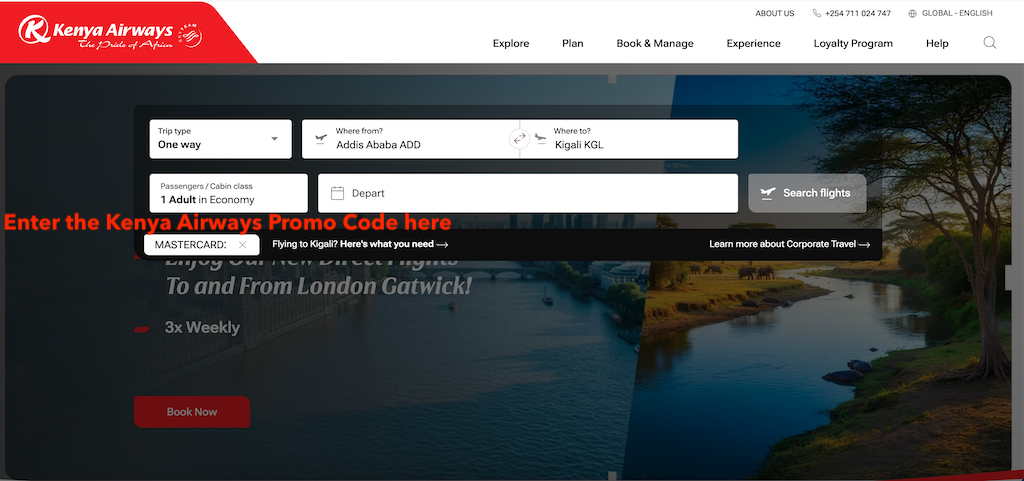The width and height of the screenshot is (1024, 481).
Task: Open the Global - English region selector
Action: pyautogui.click(x=956, y=14)
